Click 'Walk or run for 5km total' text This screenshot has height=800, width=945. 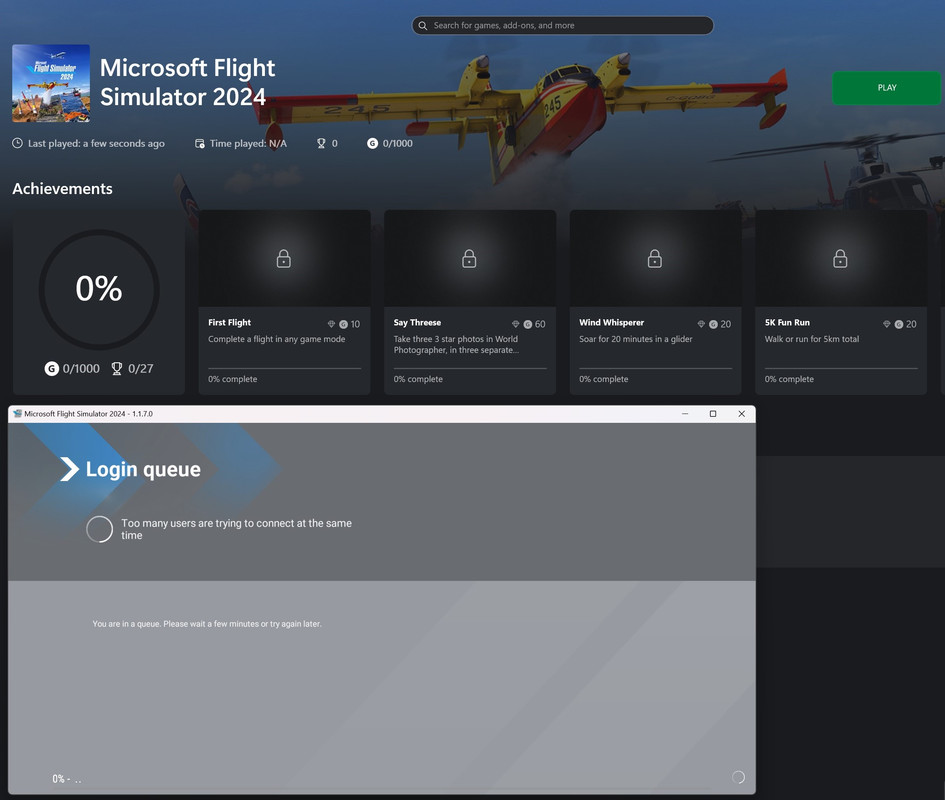click(812, 339)
